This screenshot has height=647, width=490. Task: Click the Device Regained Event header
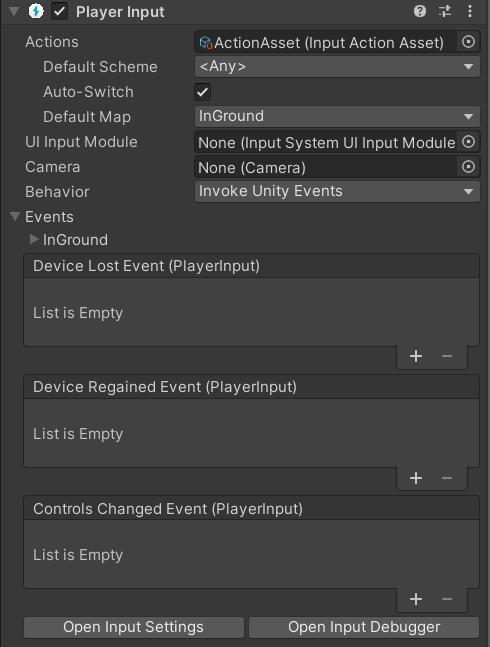(252, 387)
